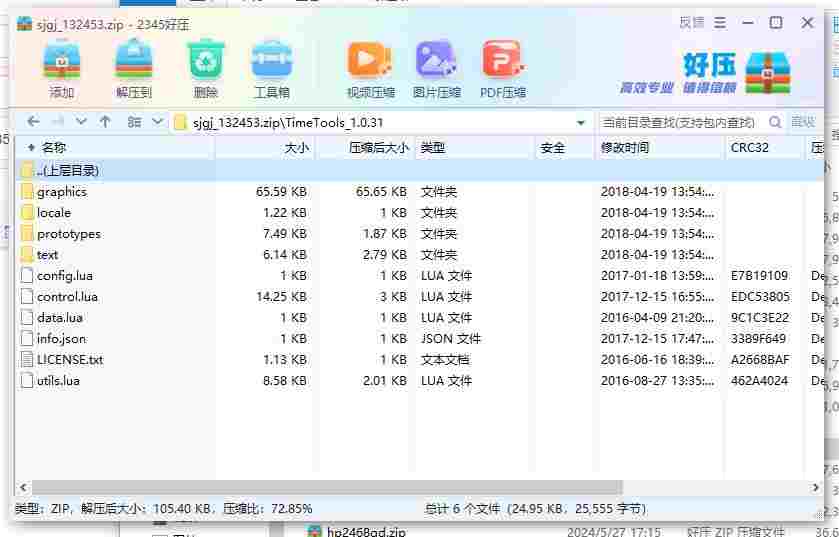Image resolution: width=839 pixels, height=537 pixels.
Task: Open the address path dropdown arrow
Action: [x=581, y=123]
